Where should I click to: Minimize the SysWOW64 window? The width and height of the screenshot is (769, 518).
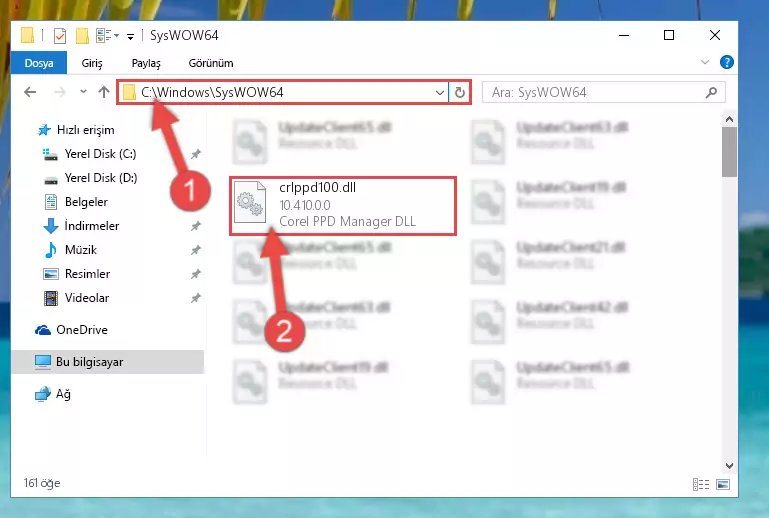click(x=624, y=35)
